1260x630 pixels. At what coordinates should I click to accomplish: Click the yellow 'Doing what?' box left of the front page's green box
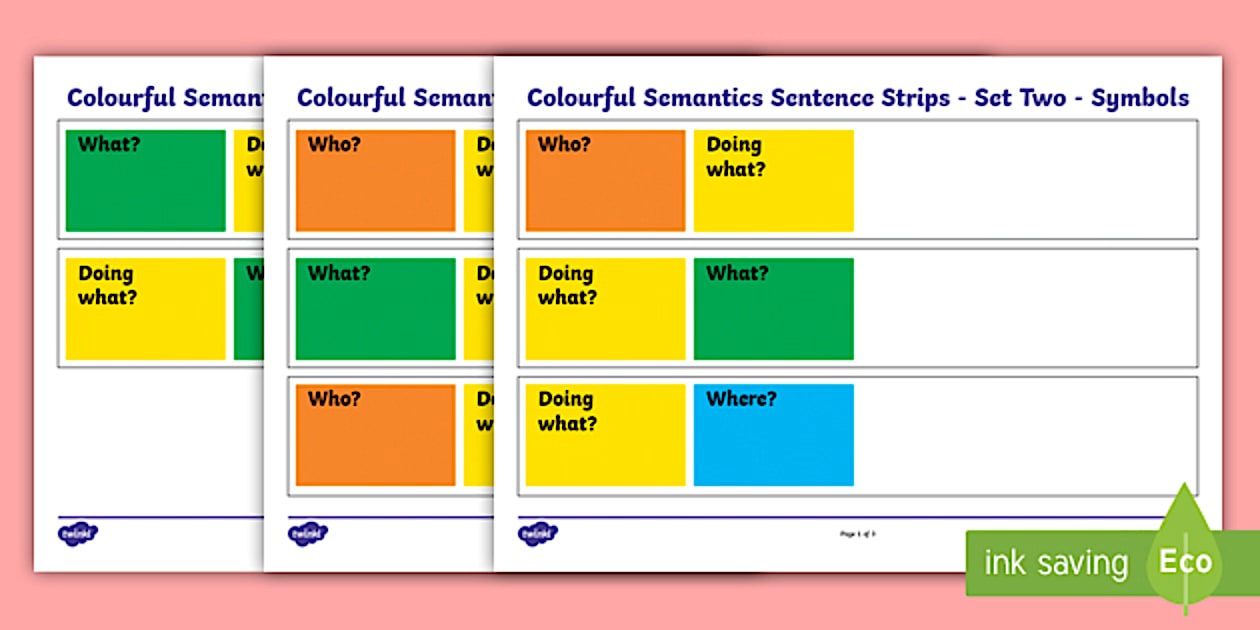point(605,309)
